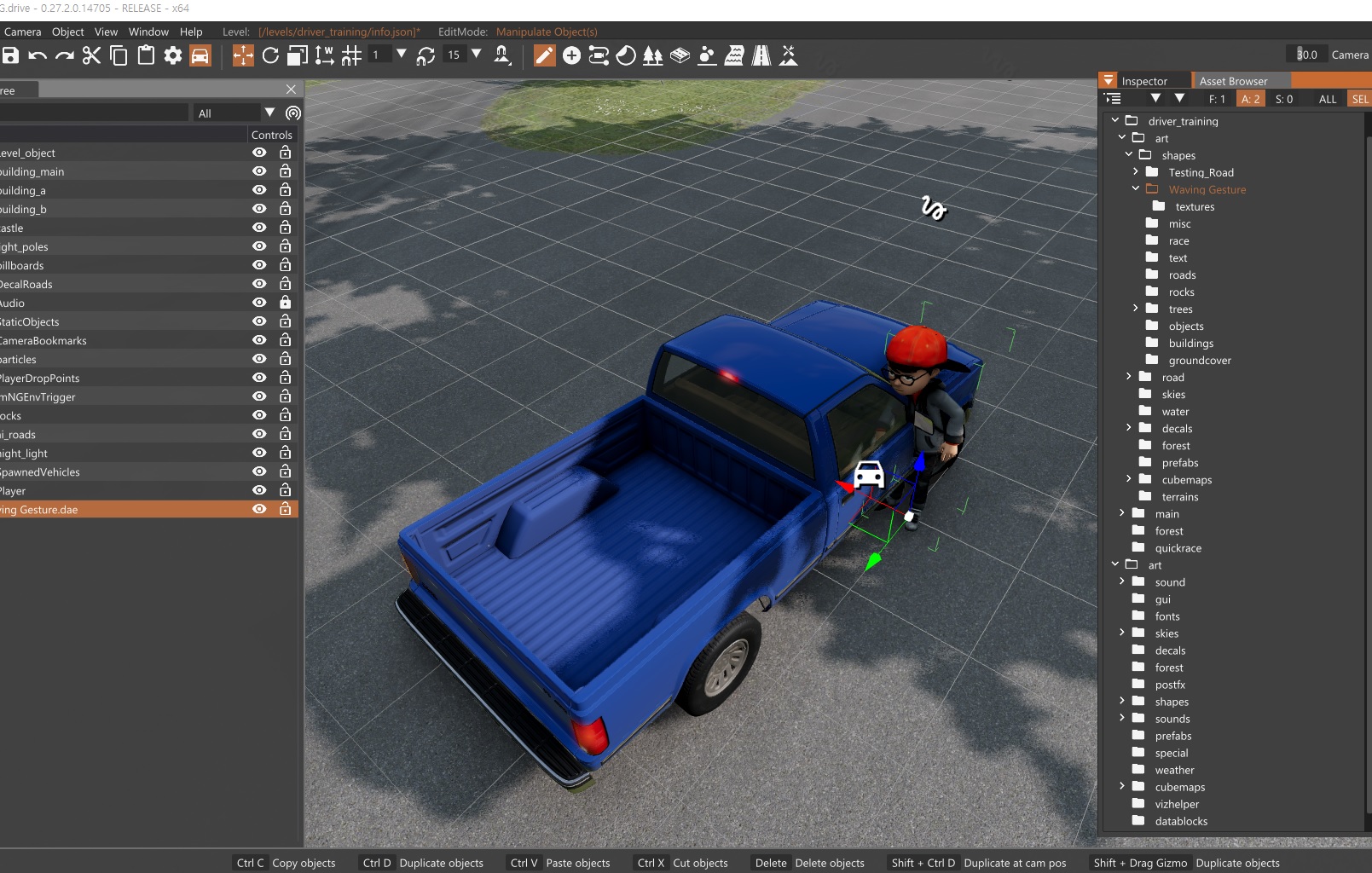Hide the building_main object
Image resolution: width=1372 pixels, height=873 pixels.
(259, 171)
